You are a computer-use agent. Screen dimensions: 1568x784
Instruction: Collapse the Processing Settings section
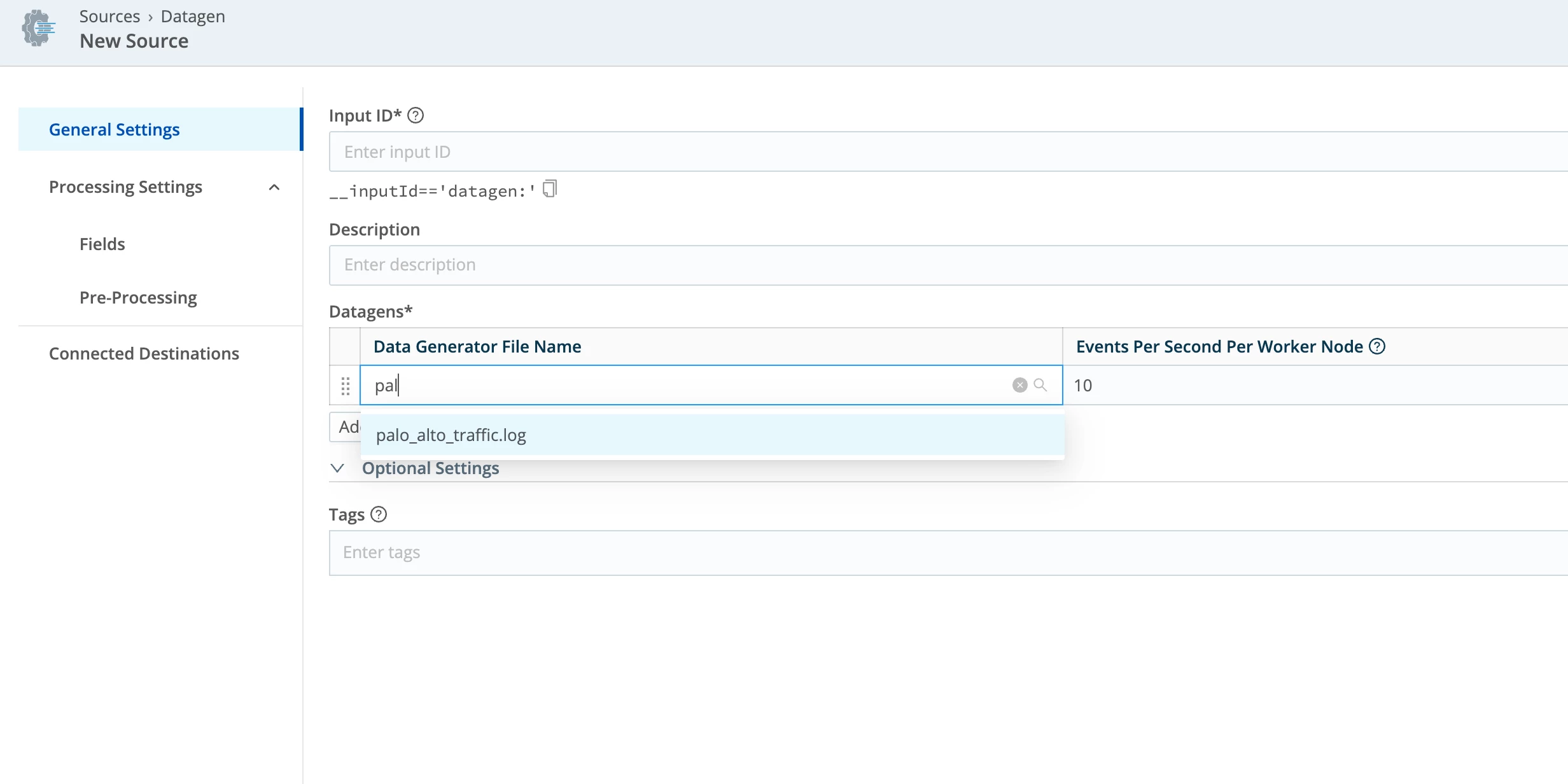[x=274, y=187]
